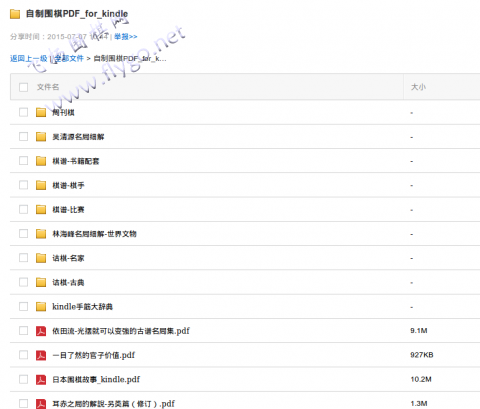Viewport: 480px width, 409px height.
Task: Click folder icon for 棋谱-棋手
Action: tap(41, 185)
